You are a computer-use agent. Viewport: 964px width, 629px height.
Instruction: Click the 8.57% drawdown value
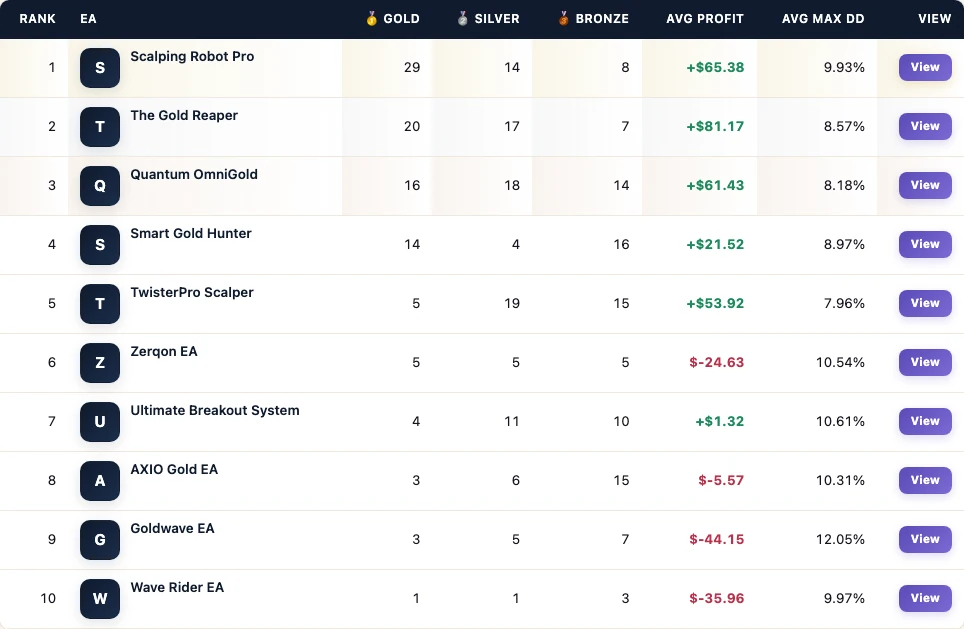[844, 126]
